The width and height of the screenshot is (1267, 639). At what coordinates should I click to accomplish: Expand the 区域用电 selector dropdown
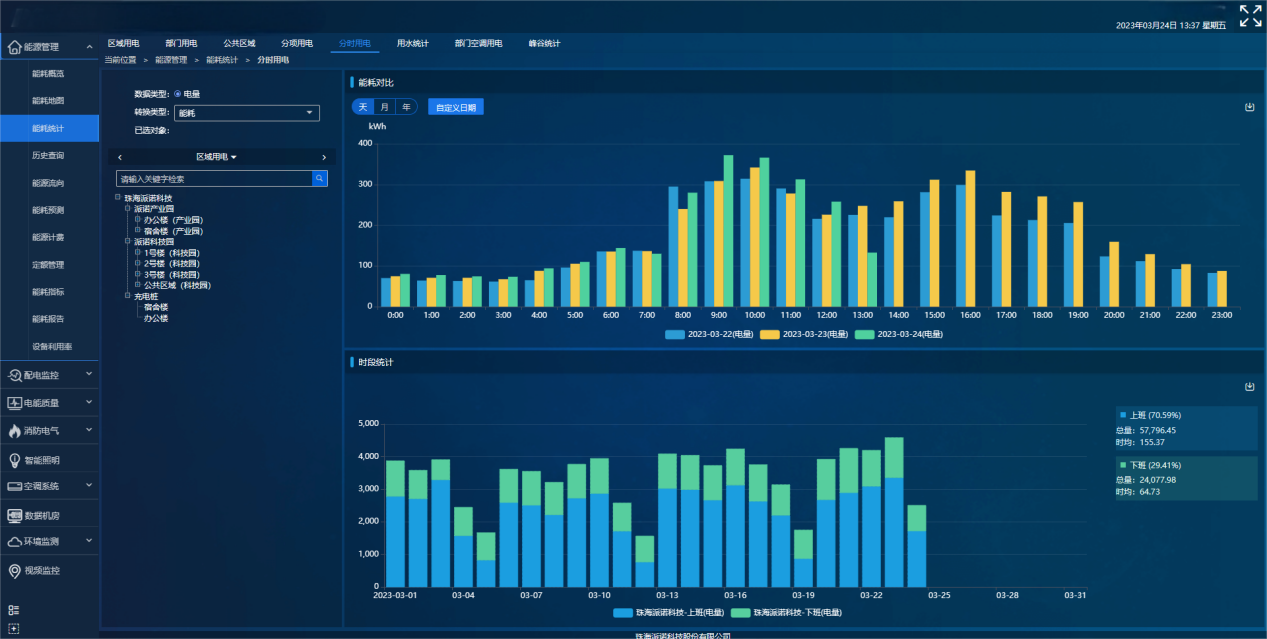point(217,157)
